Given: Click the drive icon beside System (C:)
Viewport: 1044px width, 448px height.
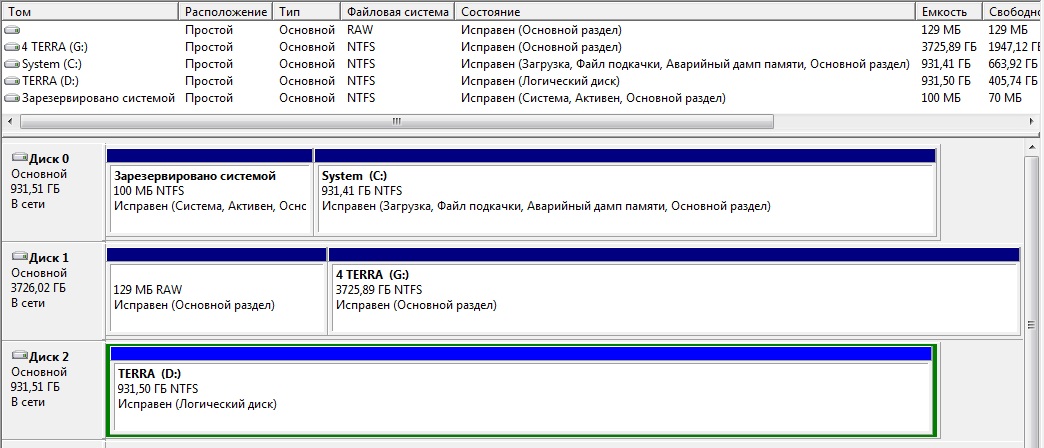Looking at the screenshot, I should [12, 65].
